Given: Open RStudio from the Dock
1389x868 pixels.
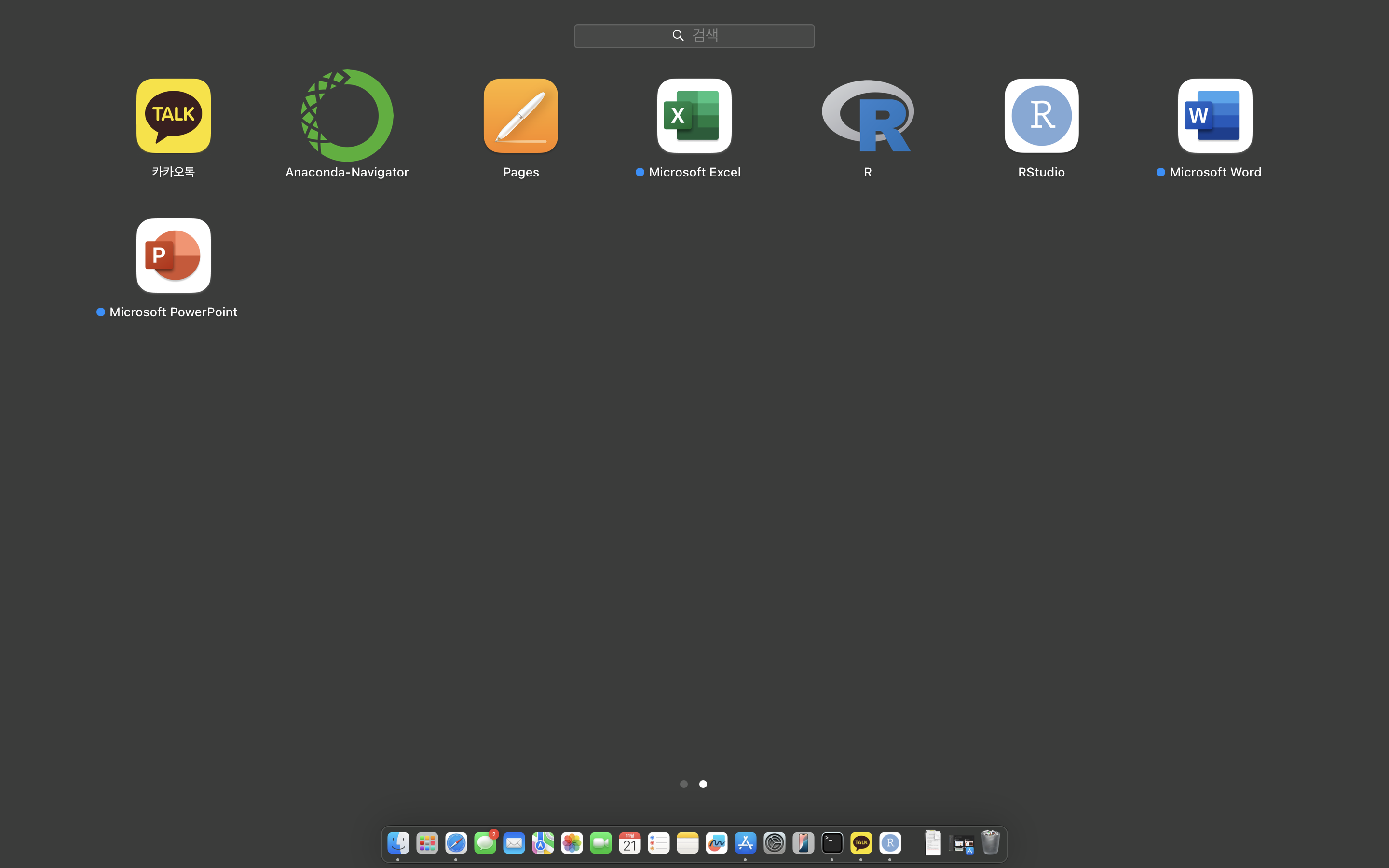Looking at the screenshot, I should coord(890,843).
